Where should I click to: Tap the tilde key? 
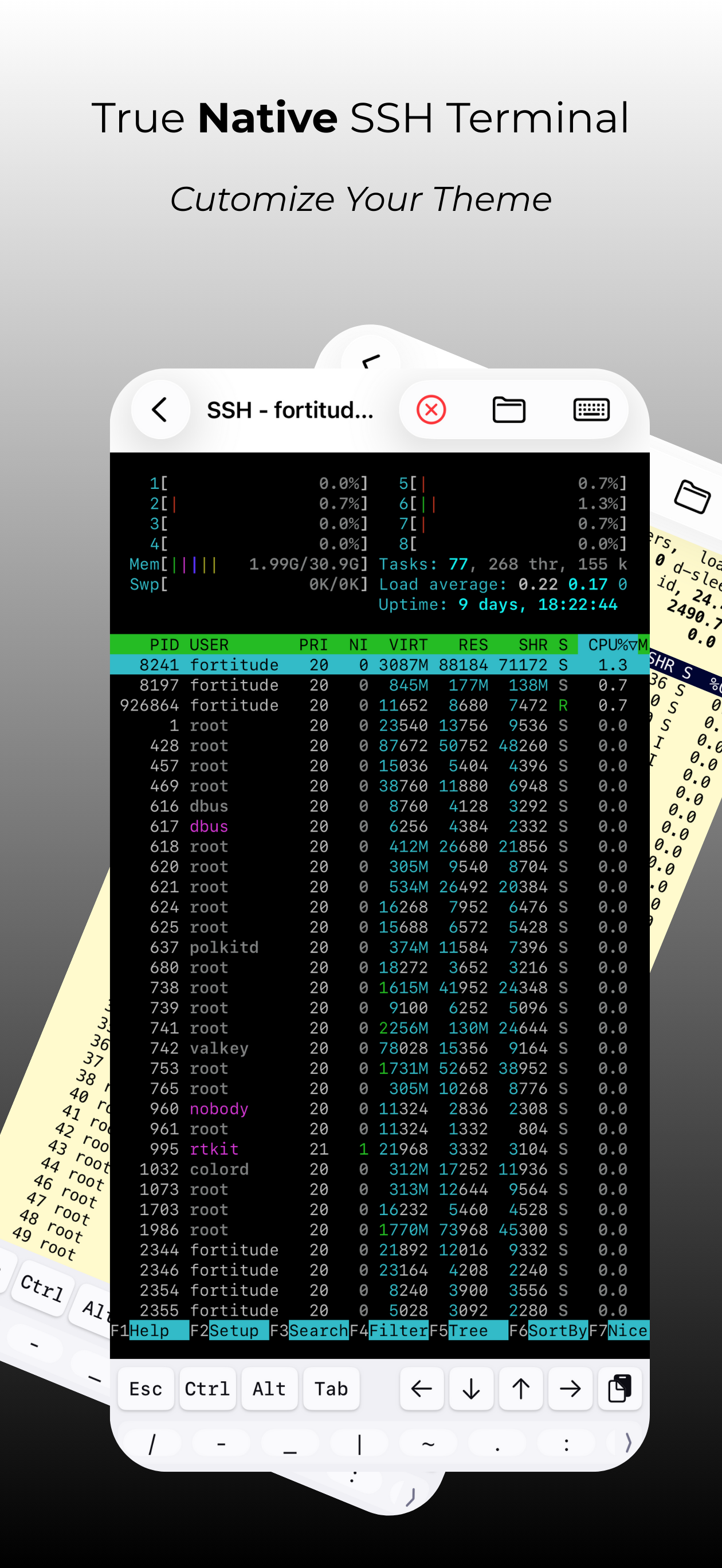pos(428,1443)
